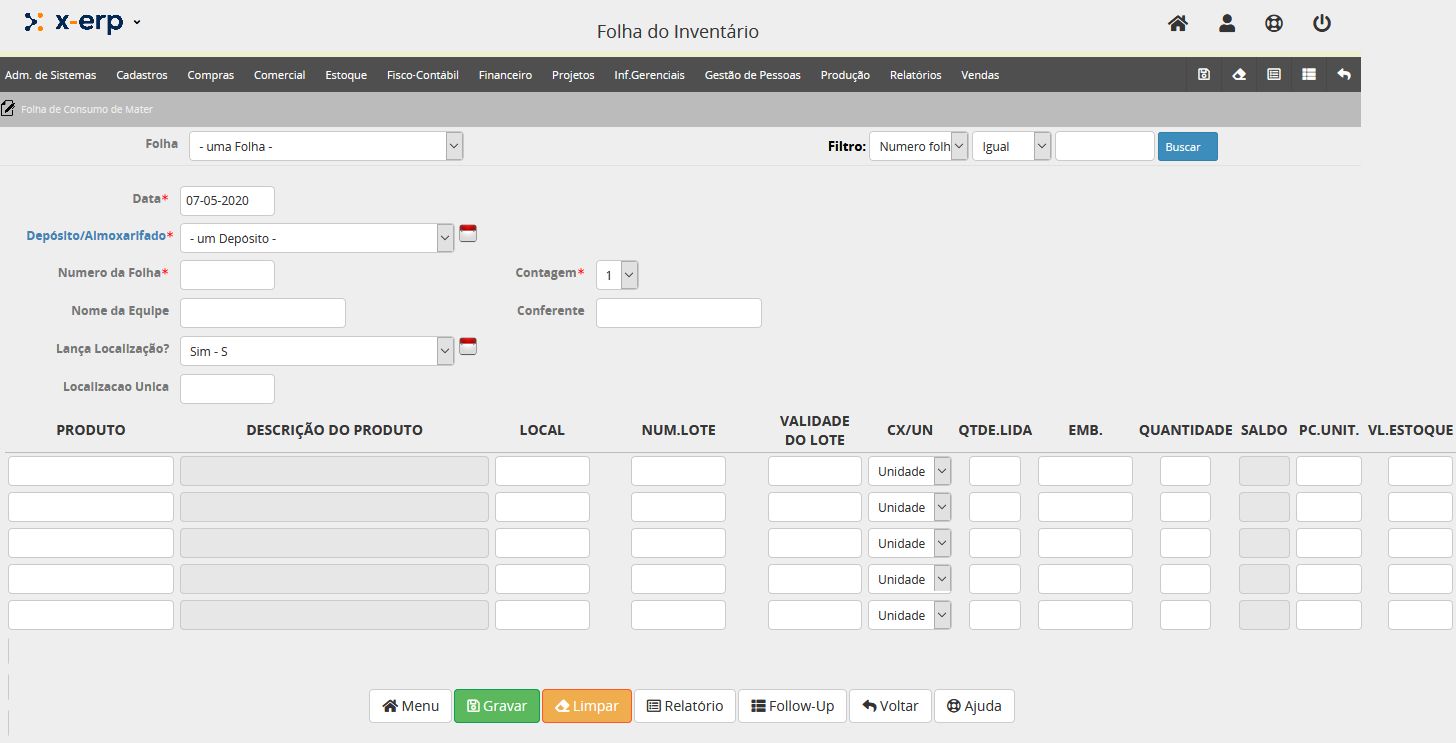1456x743 pixels.
Task: Click the Data input field
Action: (x=227, y=200)
